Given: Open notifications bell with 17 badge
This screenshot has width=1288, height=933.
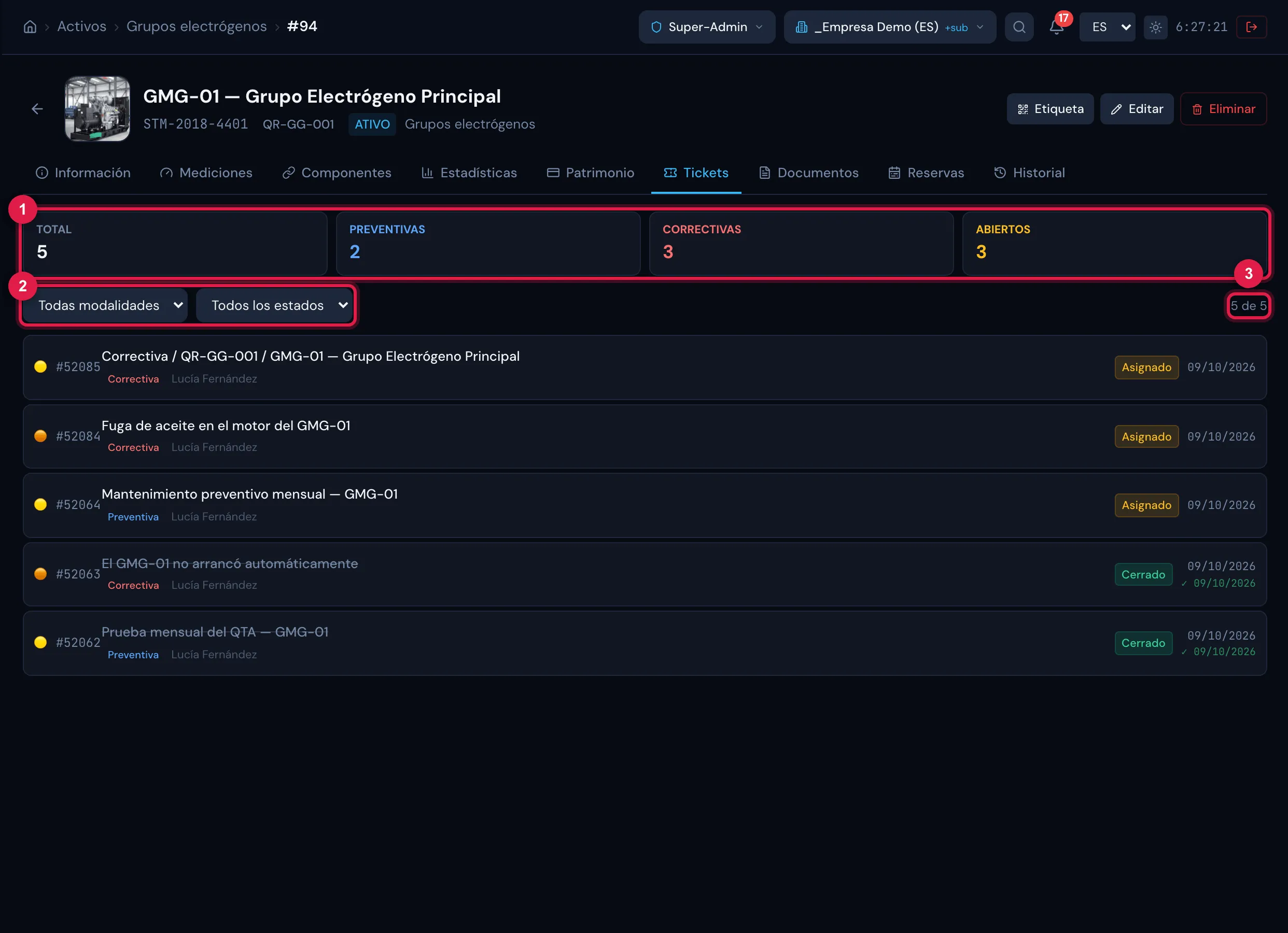Looking at the screenshot, I should click(1056, 26).
